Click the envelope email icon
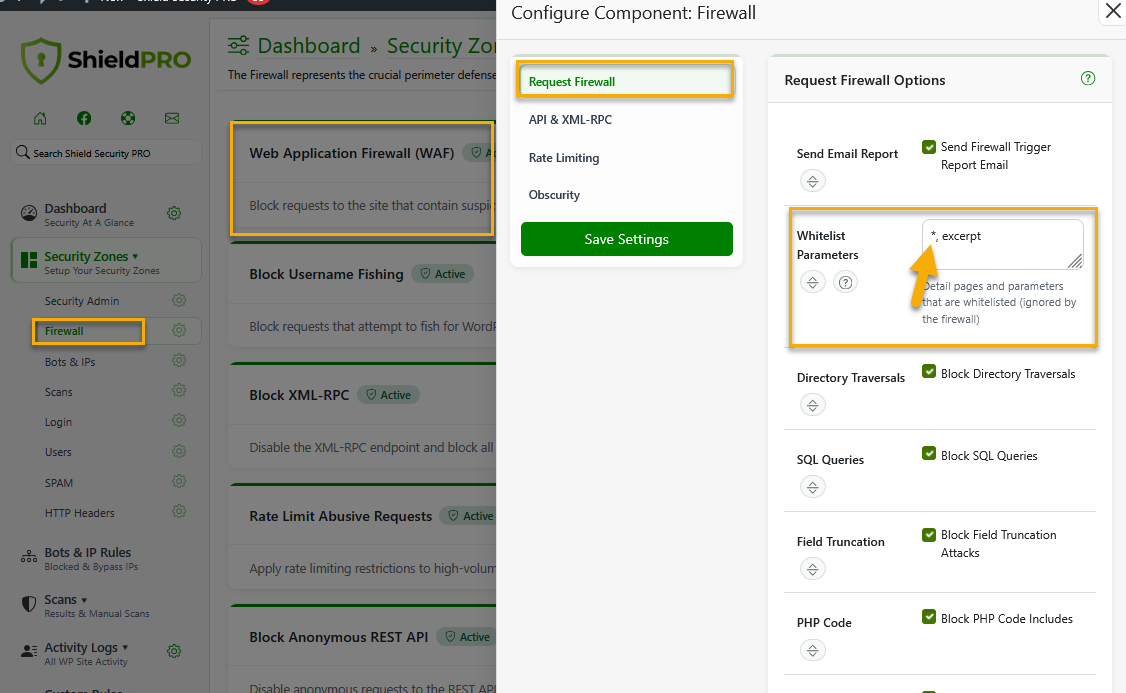Image resolution: width=1126 pixels, height=693 pixels. pyautogui.click(x=172, y=118)
